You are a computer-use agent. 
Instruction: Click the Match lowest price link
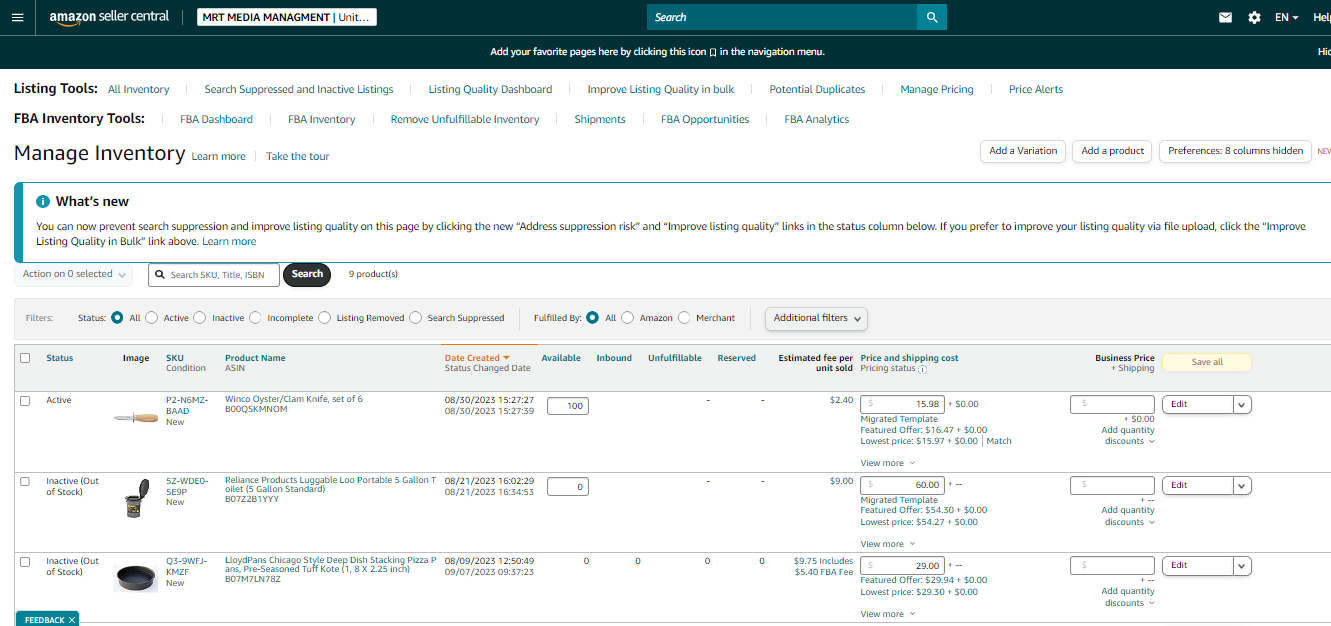(x=999, y=441)
